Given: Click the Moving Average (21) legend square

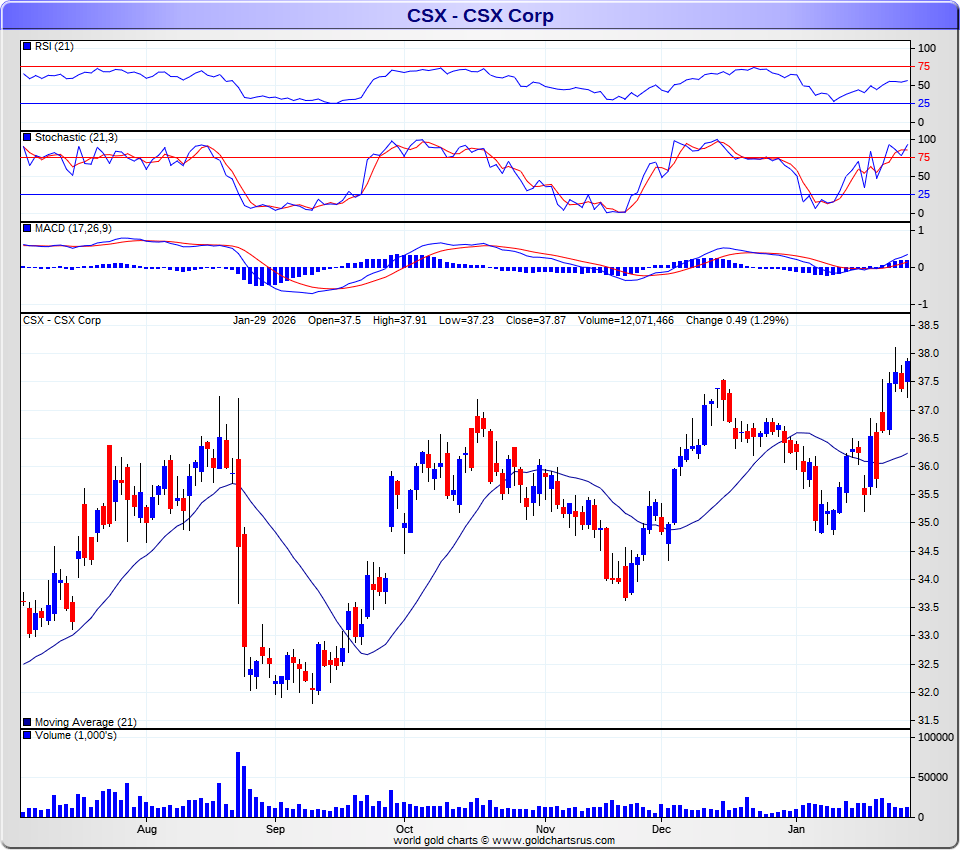Looking at the screenshot, I should click(x=27, y=722).
